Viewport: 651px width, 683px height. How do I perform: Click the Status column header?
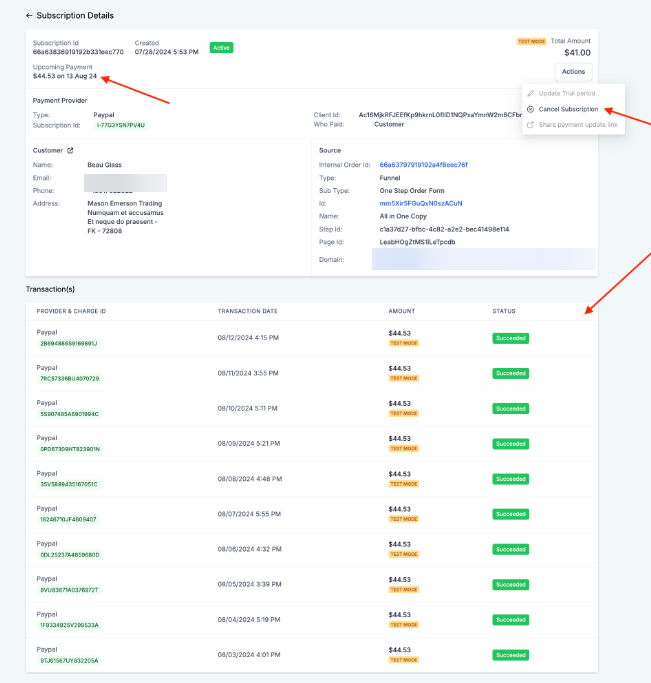[504, 311]
